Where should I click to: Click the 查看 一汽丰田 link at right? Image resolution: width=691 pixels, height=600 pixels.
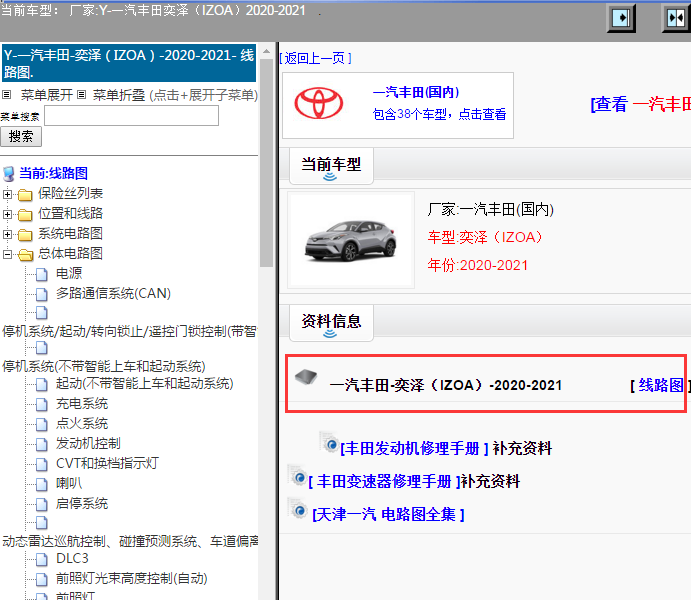point(641,104)
